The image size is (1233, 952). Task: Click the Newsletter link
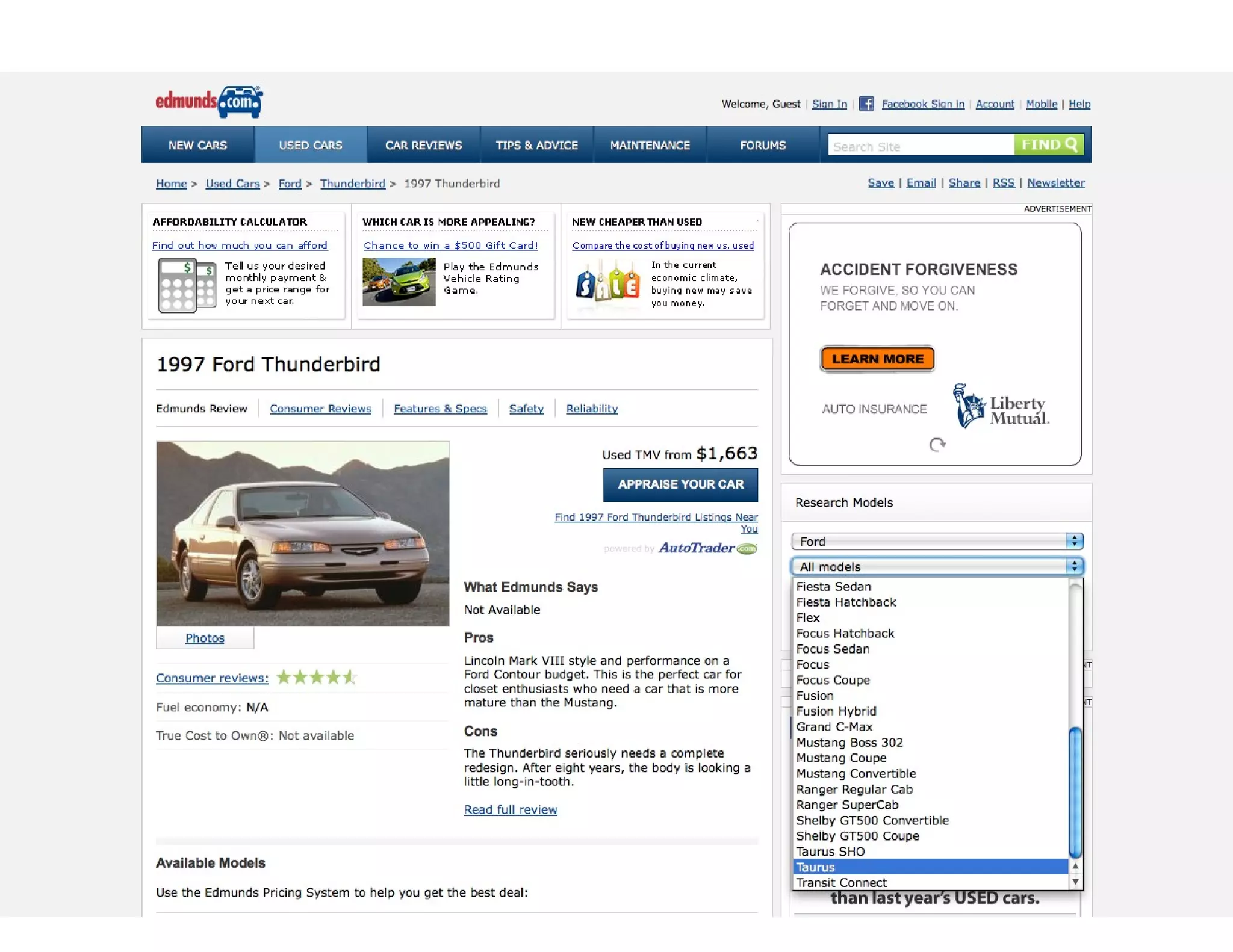coord(1055,182)
